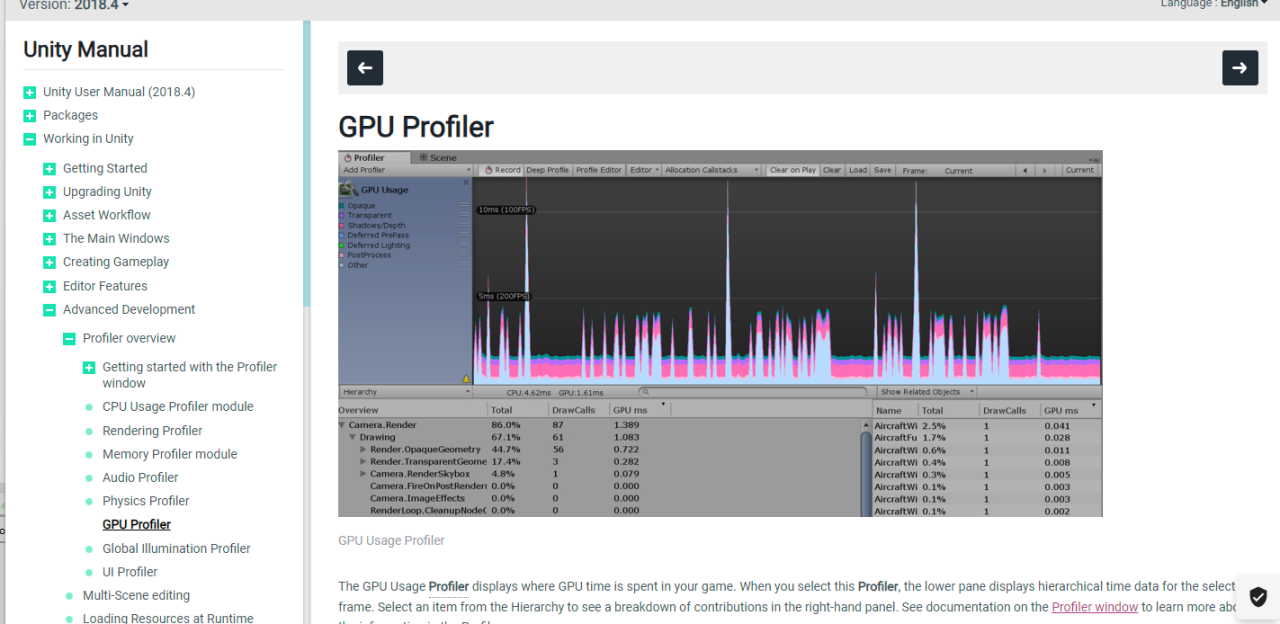Click the Asset Workflow sidebar label

pyautogui.click(x=107, y=215)
